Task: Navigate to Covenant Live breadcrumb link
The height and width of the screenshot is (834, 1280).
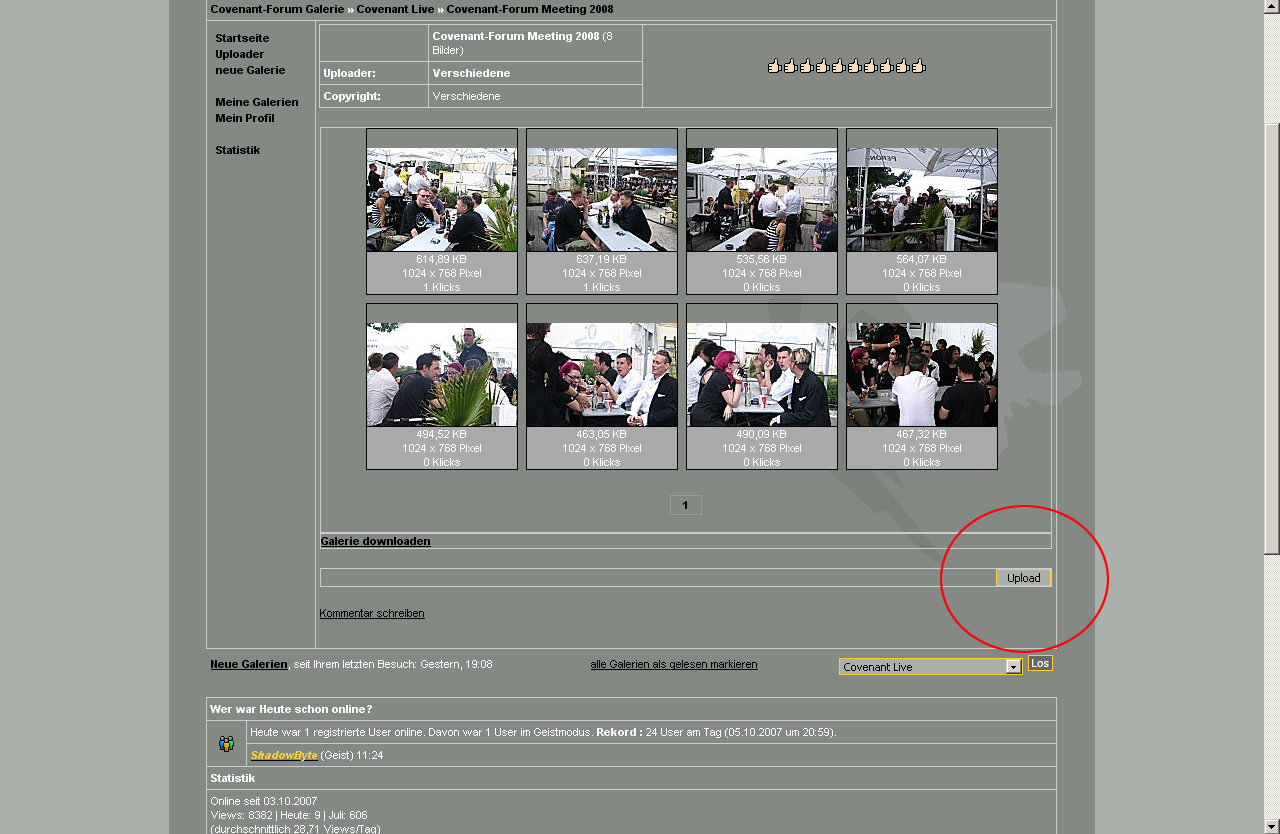Action: [x=395, y=9]
